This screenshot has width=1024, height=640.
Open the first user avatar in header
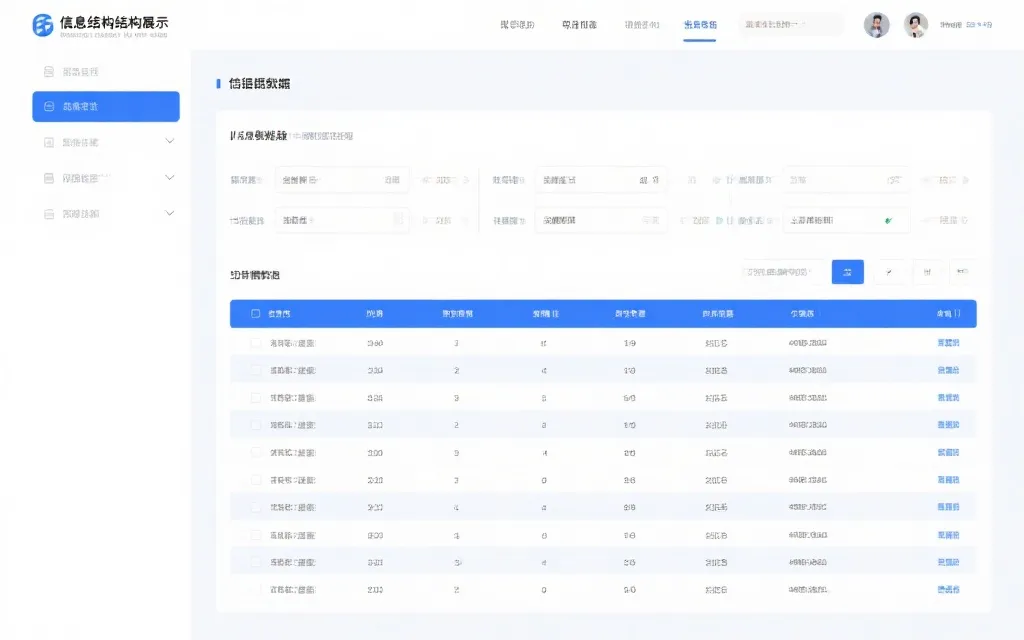tap(876, 25)
